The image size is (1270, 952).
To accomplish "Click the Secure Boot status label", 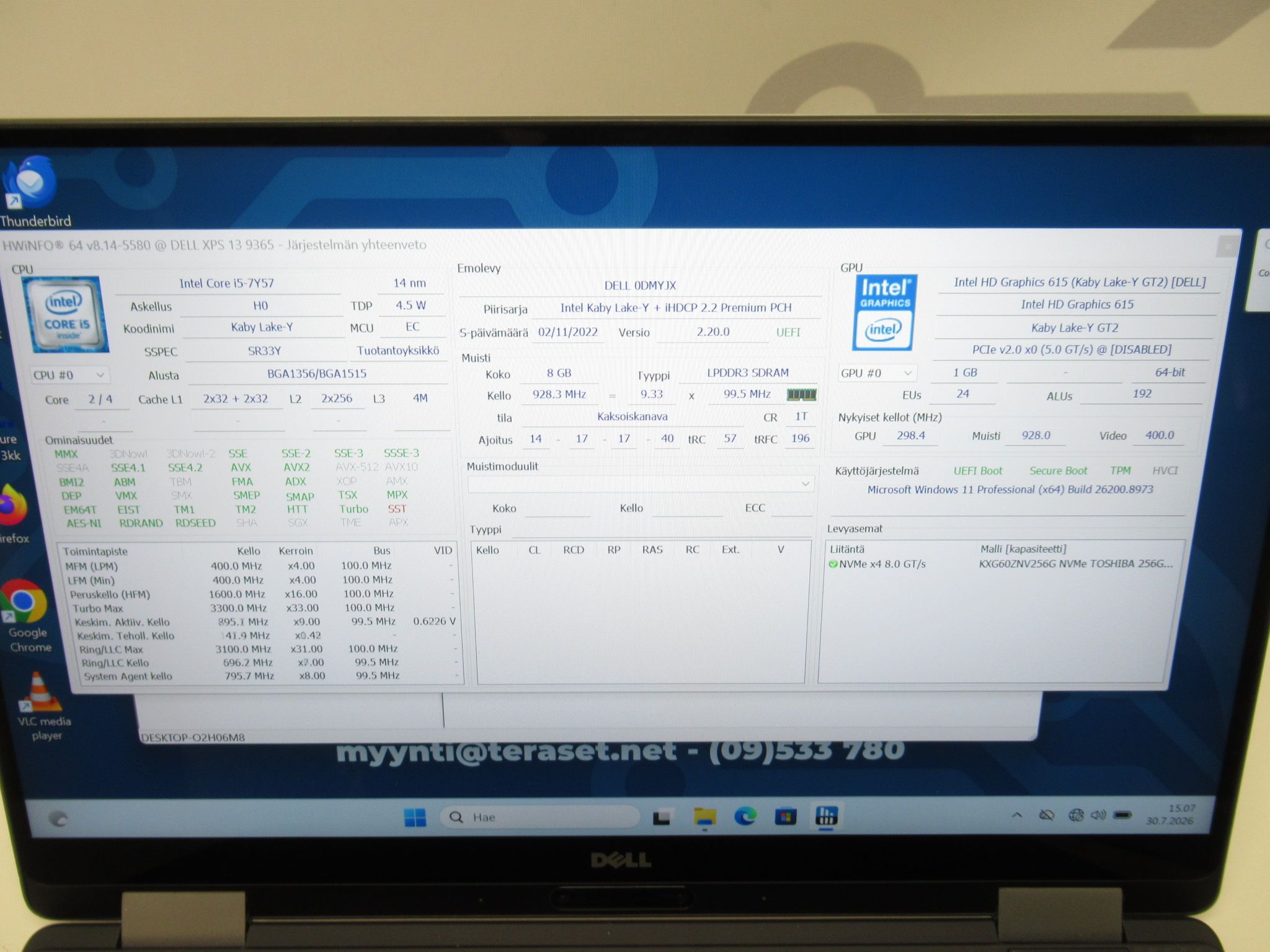I will (x=1059, y=471).
